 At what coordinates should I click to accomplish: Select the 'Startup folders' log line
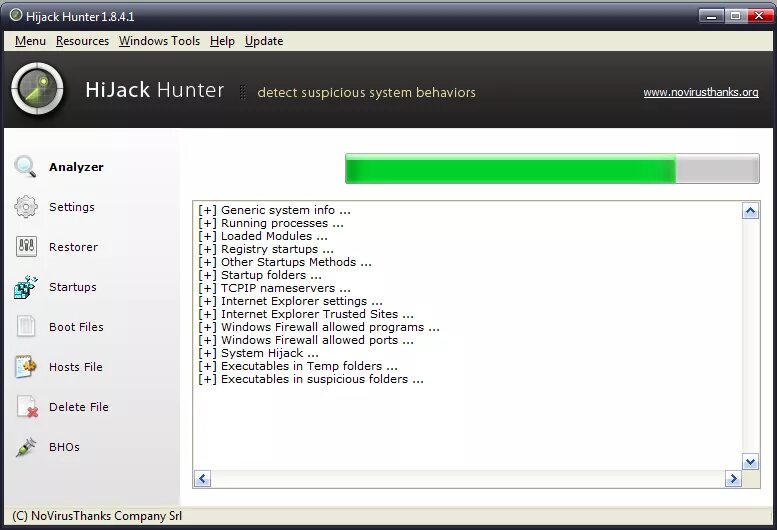tap(260, 275)
